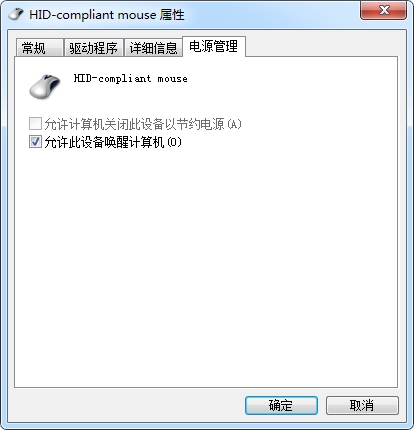414x430 pixels.
Task: Click the small mouse icon in title bar
Action: coord(16,14)
